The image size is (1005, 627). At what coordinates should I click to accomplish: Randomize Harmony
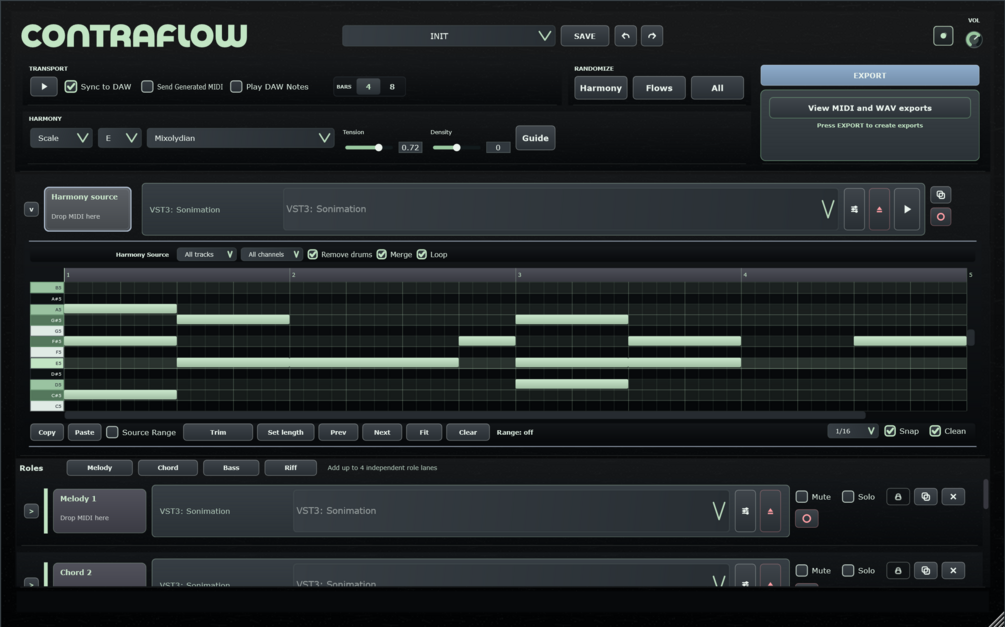pos(601,88)
